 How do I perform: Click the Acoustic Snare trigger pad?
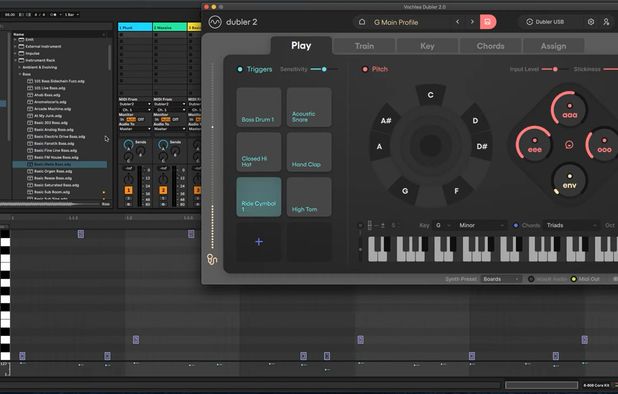309,107
